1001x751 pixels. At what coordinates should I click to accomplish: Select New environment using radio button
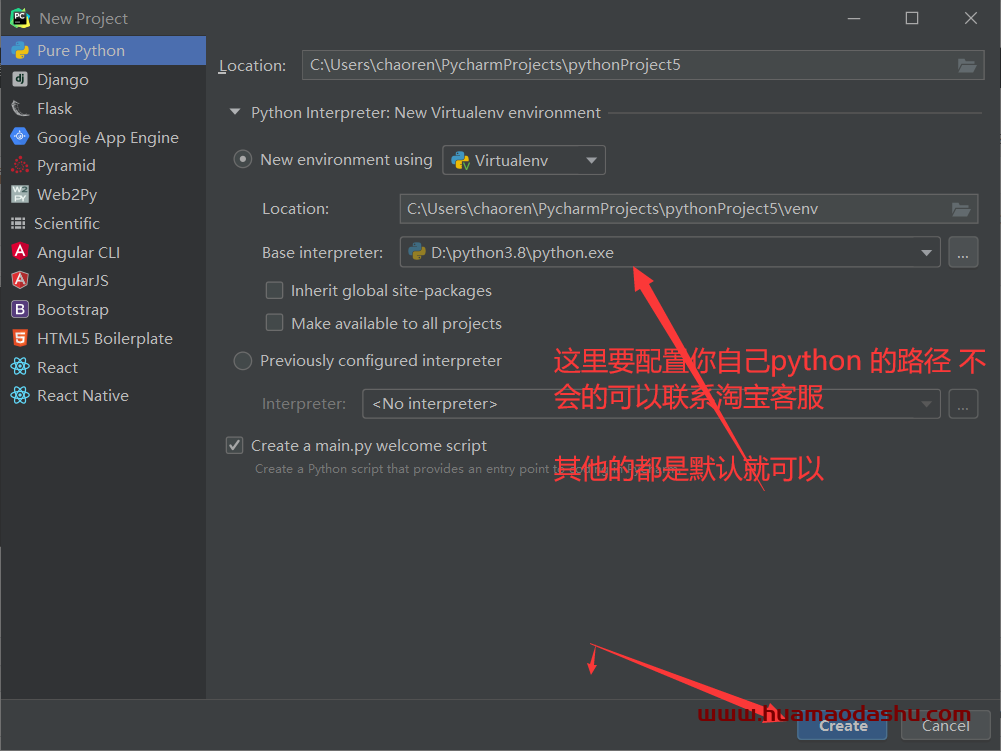tap(243, 159)
